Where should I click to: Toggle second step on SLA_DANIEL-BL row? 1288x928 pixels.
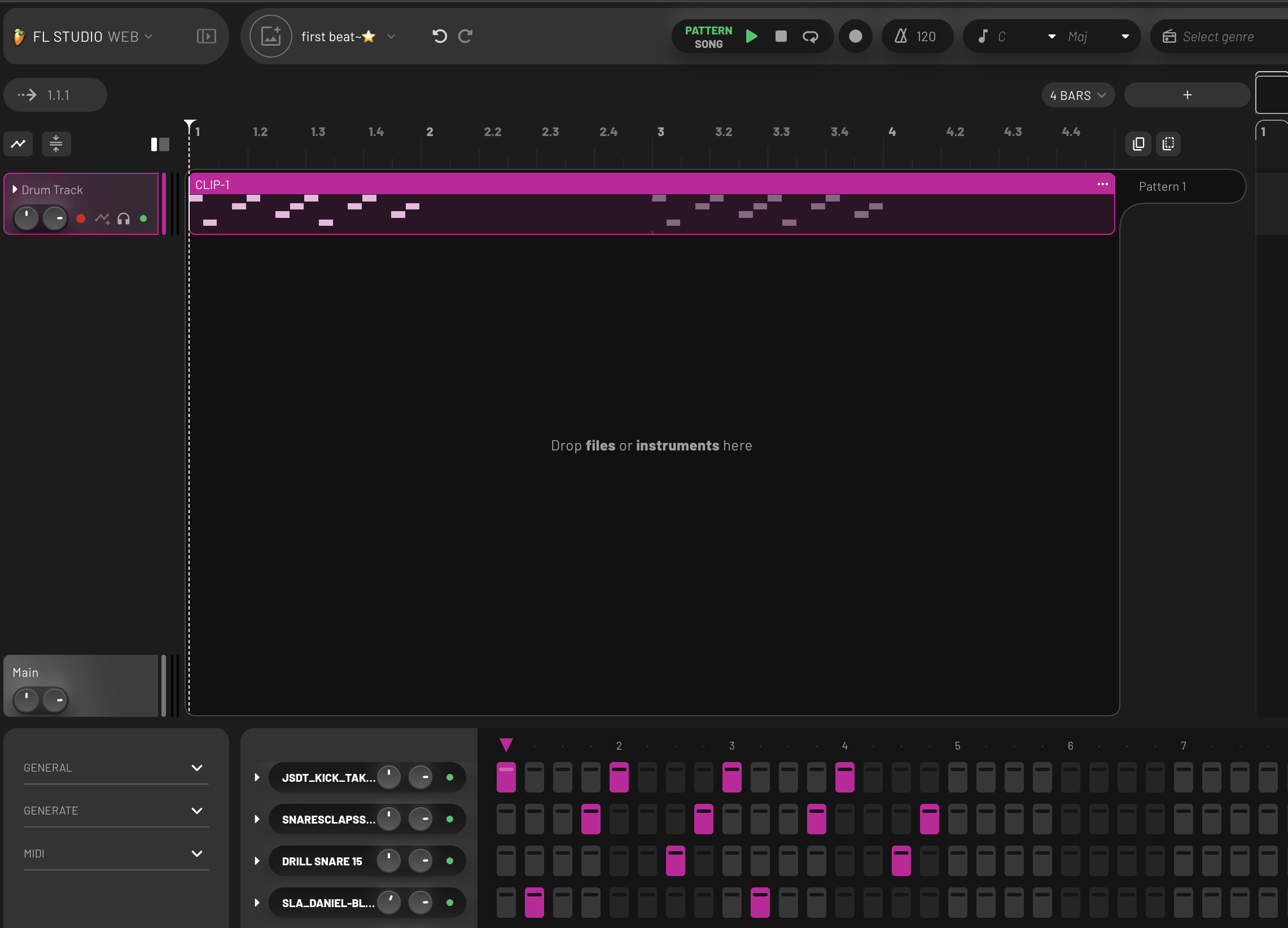(535, 903)
